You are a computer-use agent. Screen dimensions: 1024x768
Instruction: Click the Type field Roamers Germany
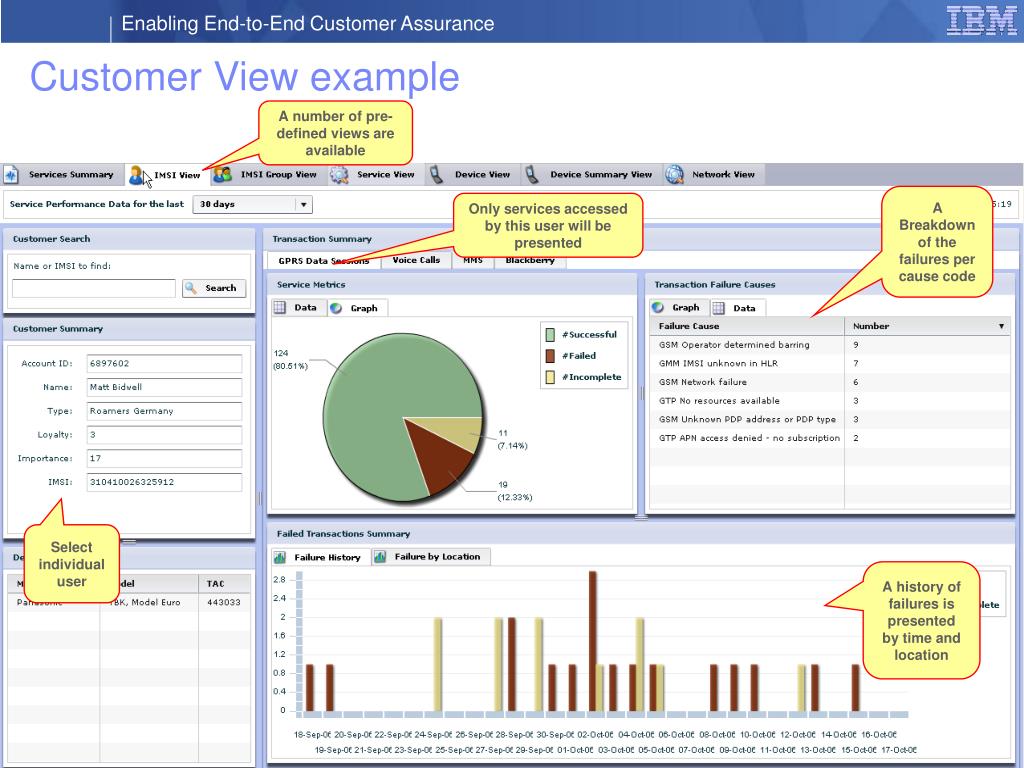[x=164, y=411]
